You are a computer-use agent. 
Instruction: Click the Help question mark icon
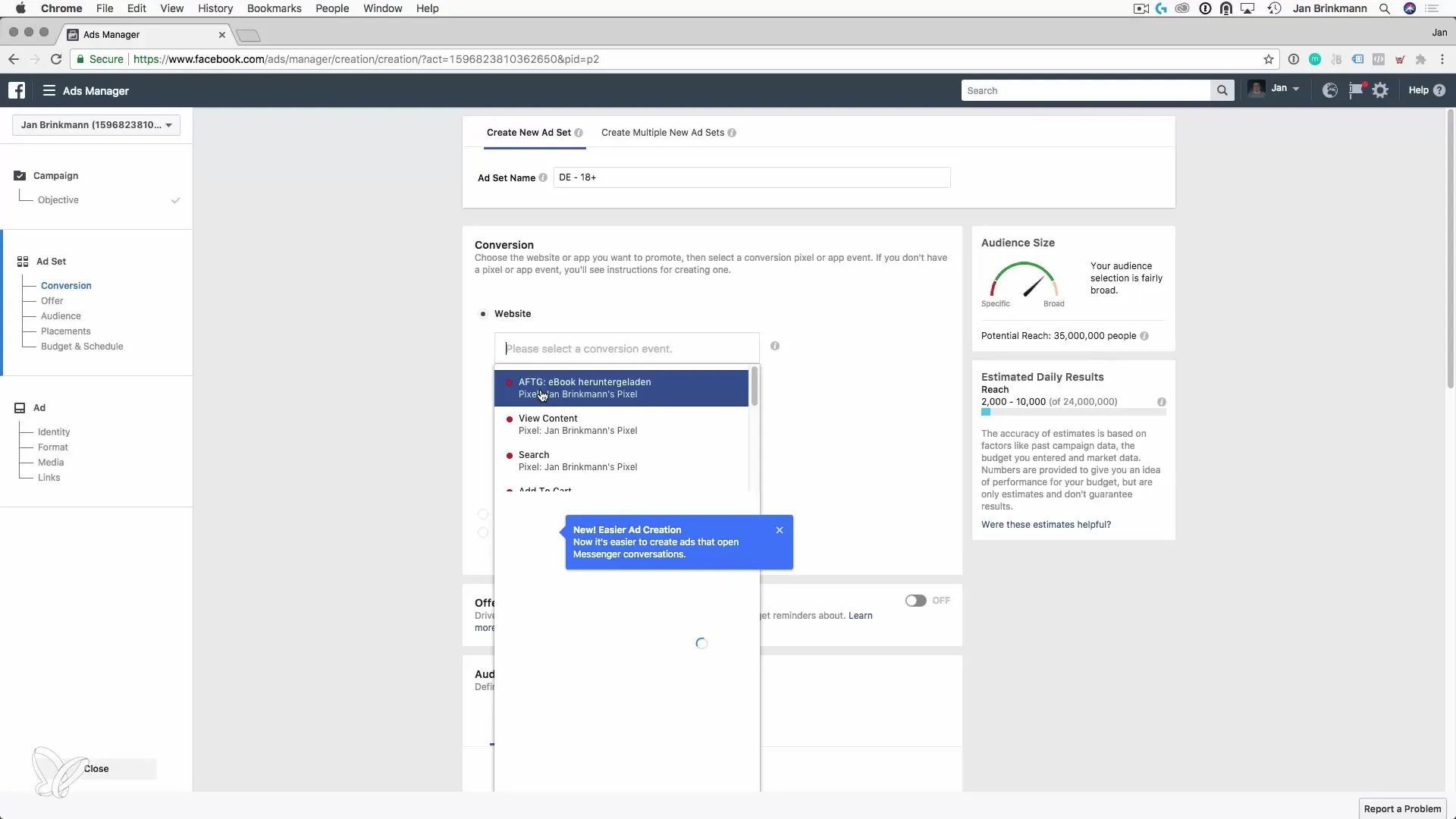point(1439,90)
